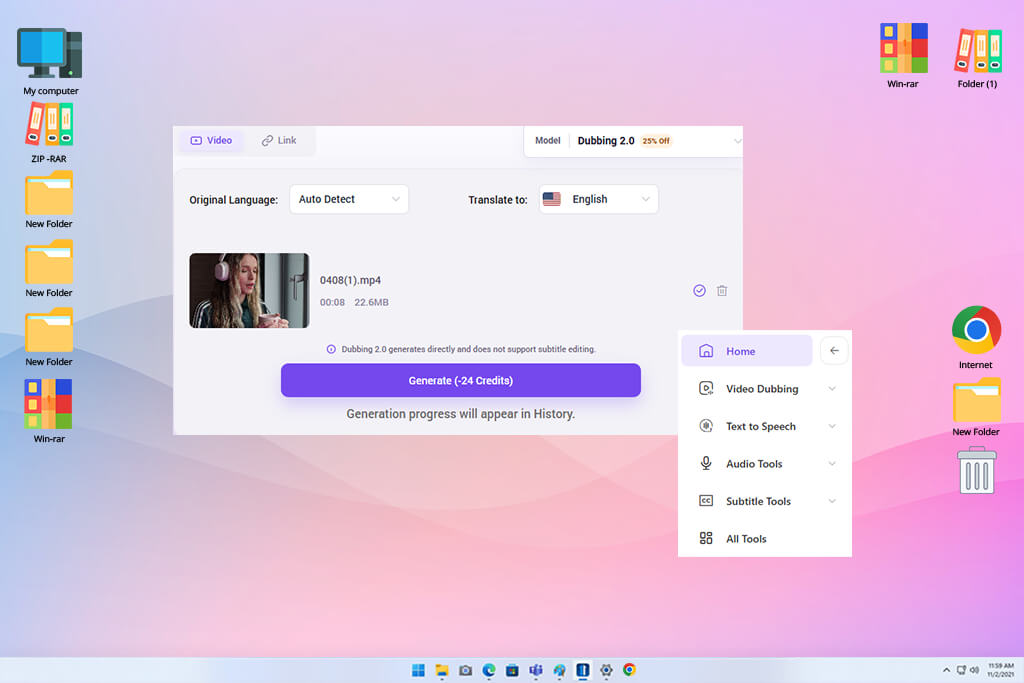This screenshot has width=1024, height=683.
Task: Open the Camera app in taskbar
Action: click(x=465, y=670)
